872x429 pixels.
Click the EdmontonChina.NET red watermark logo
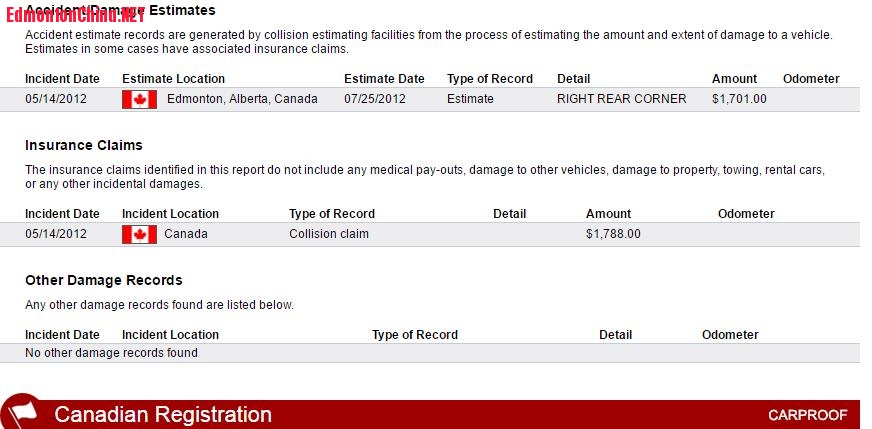tap(76, 13)
